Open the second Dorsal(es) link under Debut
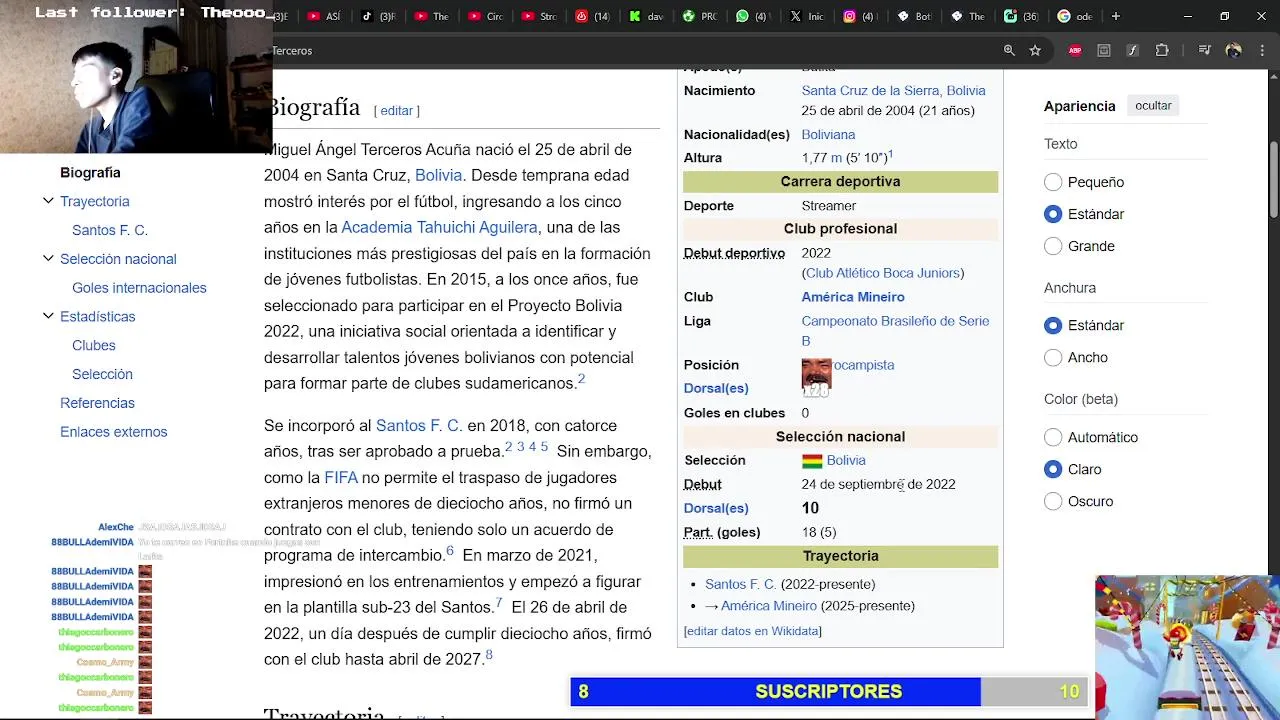This screenshot has width=1280, height=720. 716,508
